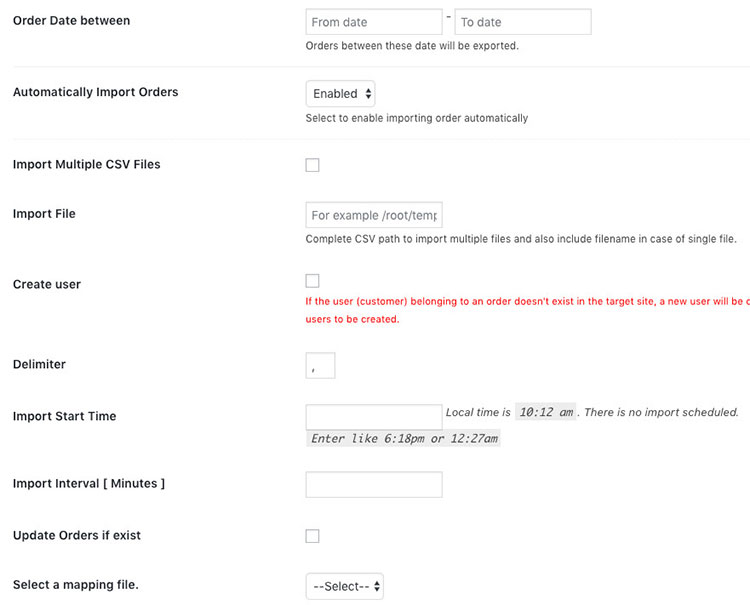Click the 'Create user' label text
Screen dimensions: 750x605
coord(47,284)
